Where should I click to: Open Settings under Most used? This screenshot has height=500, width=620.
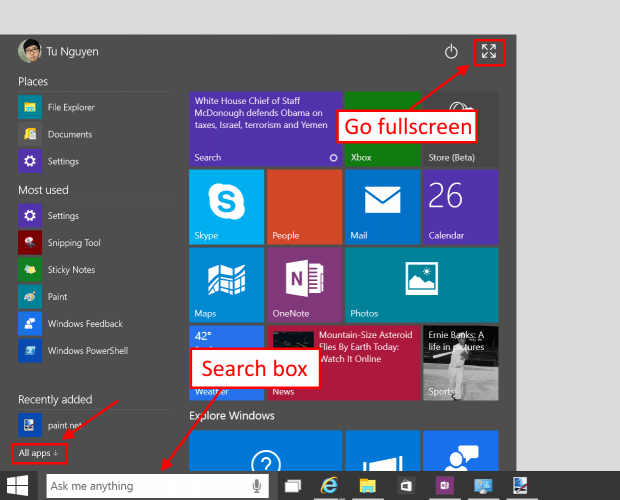[94, 216]
